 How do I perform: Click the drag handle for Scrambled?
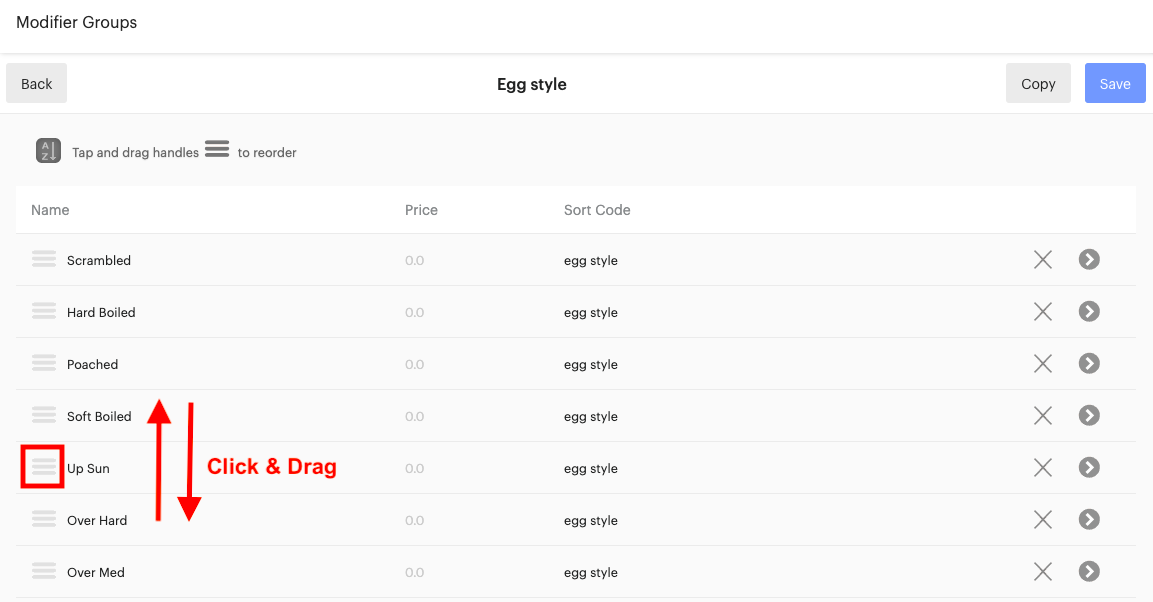point(44,259)
